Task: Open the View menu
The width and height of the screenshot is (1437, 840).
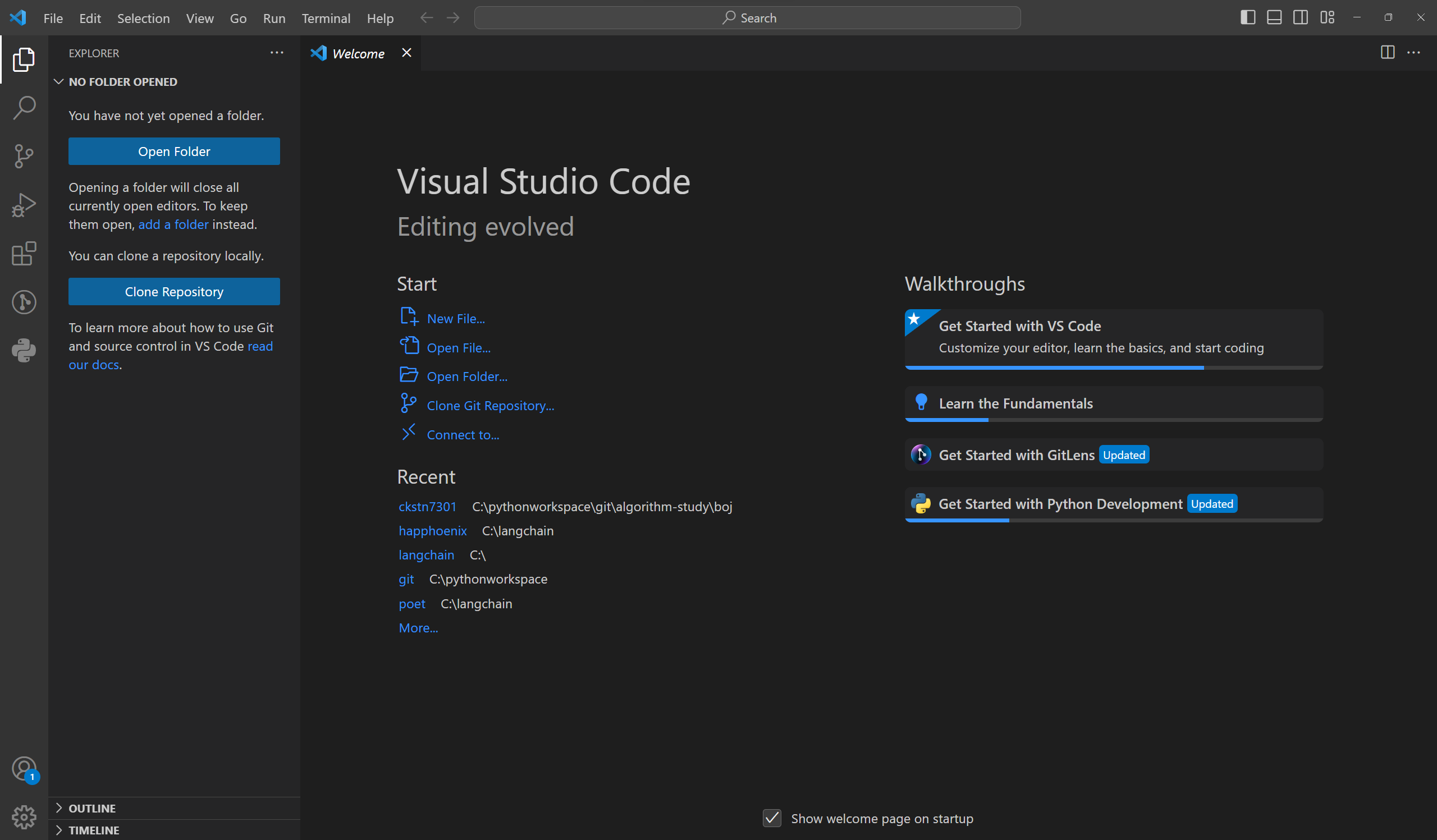Action: coord(200,18)
